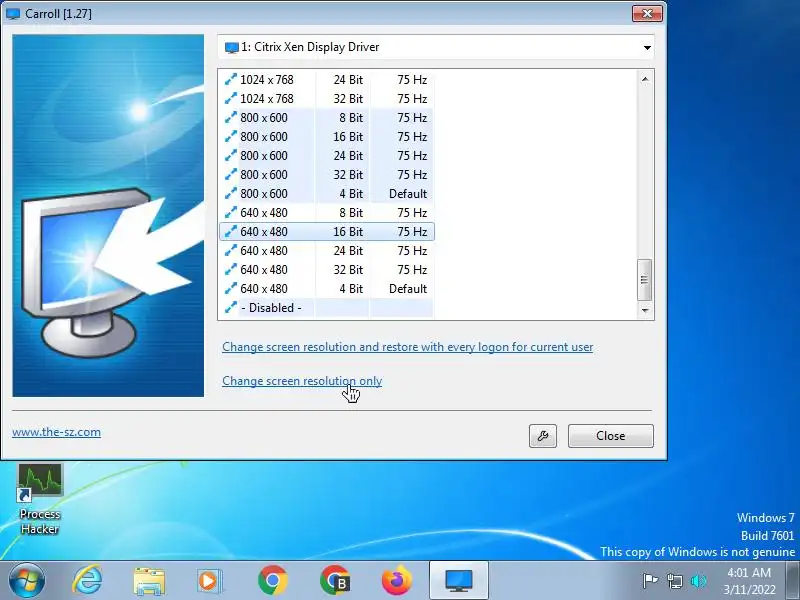Launch Internet Explorer from the taskbar
The height and width of the screenshot is (600, 800).
87,580
